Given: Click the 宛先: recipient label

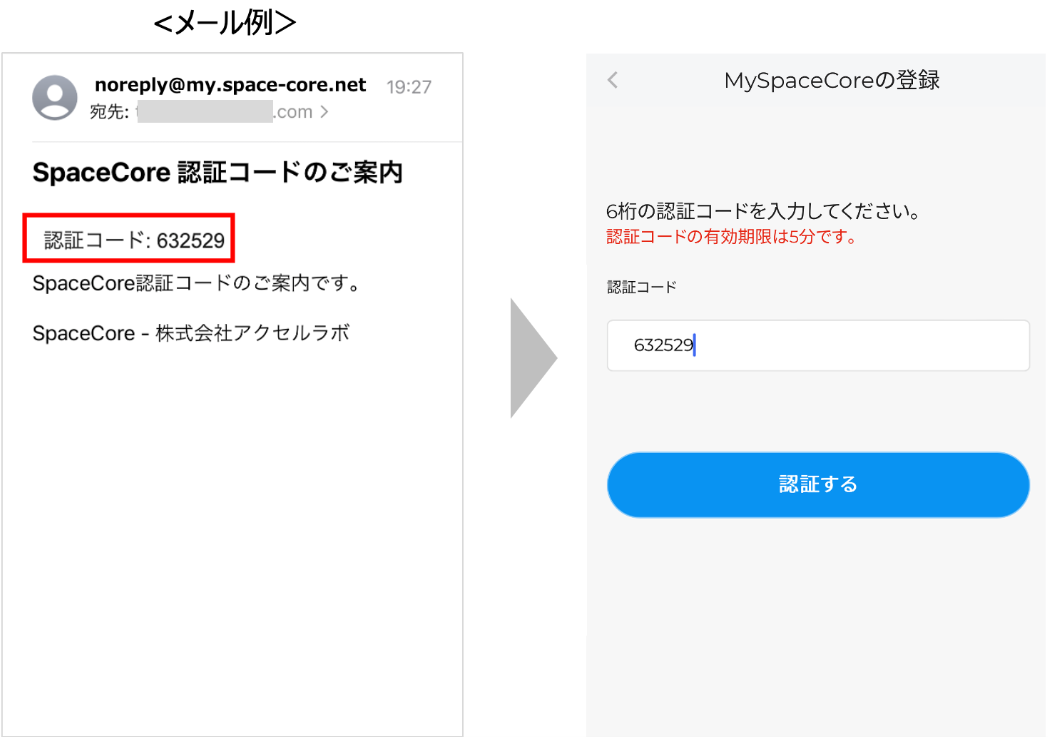Looking at the screenshot, I should pyautogui.click(x=109, y=112).
